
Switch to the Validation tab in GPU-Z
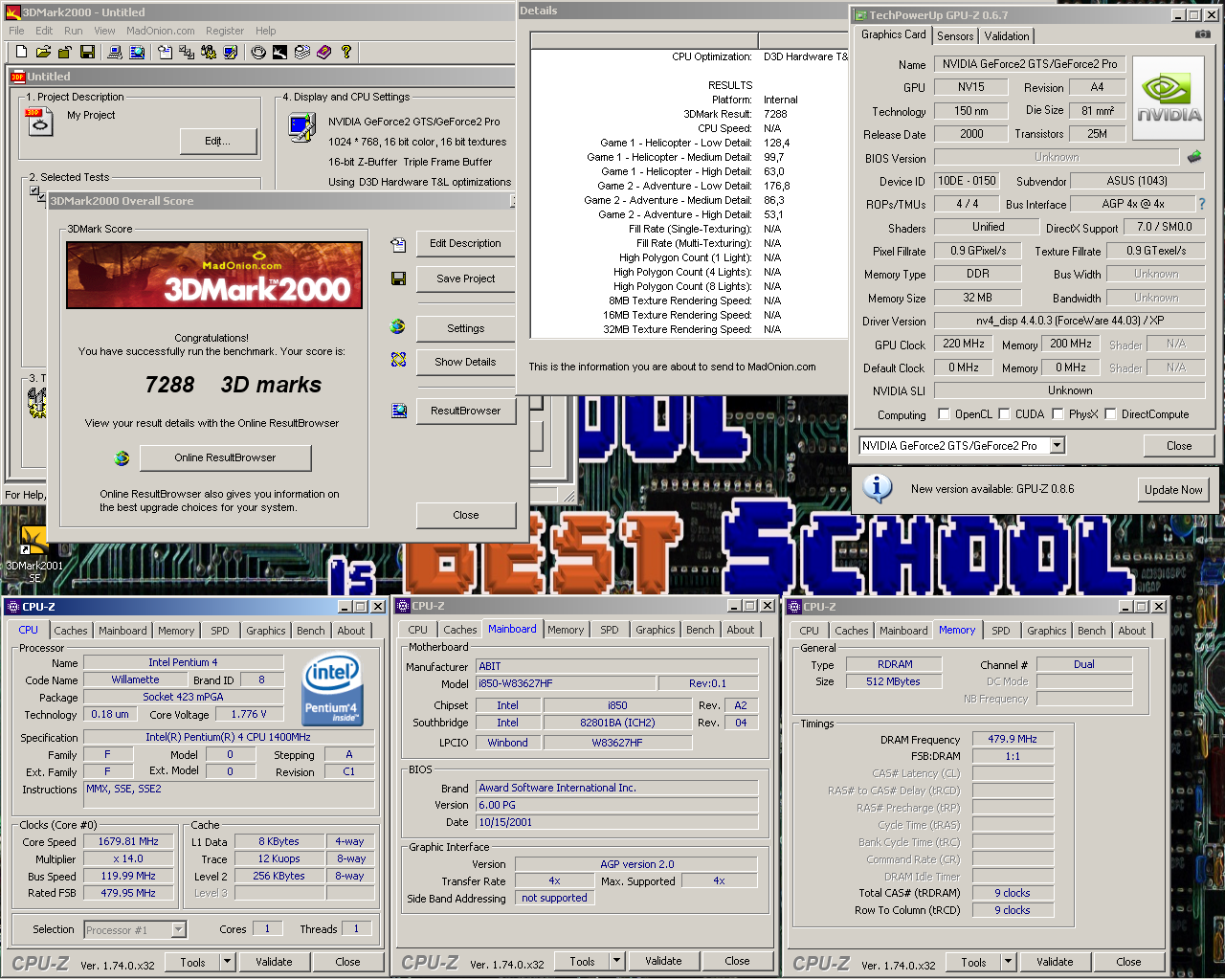click(1007, 36)
